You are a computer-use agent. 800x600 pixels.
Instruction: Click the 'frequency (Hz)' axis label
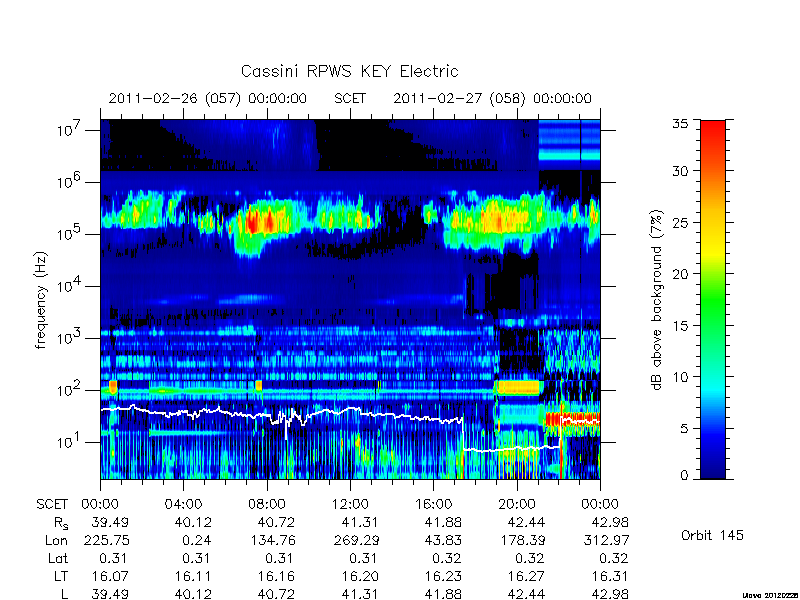(x=41, y=300)
